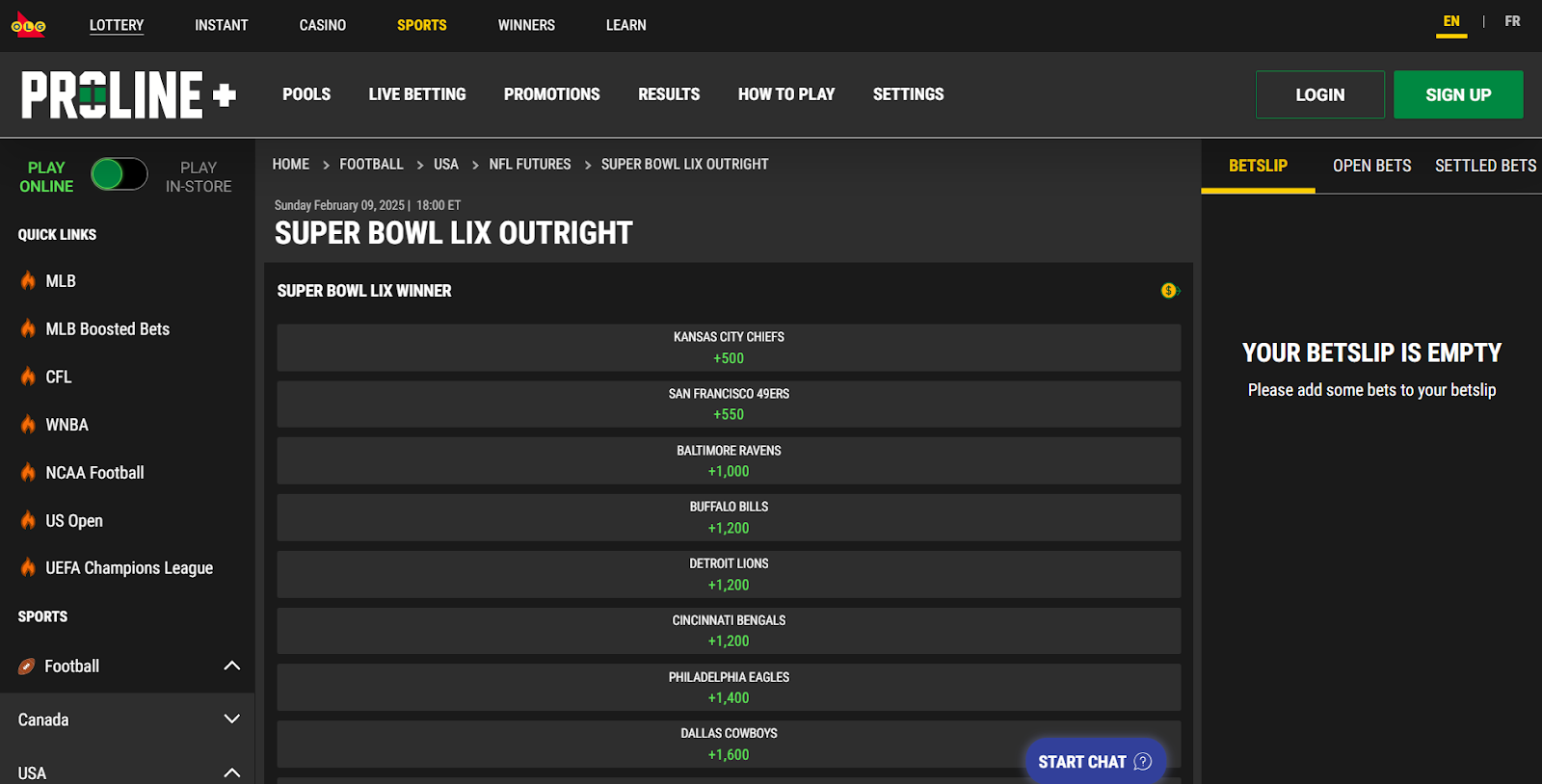Click the MLB Boosted Bets flame icon
The width and height of the screenshot is (1542, 784).
click(28, 328)
